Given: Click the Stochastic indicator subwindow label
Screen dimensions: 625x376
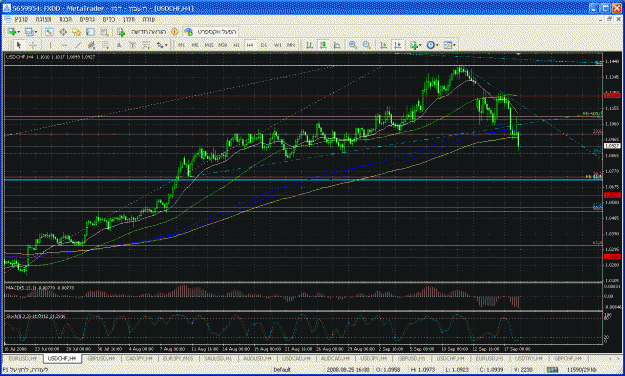Looking at the screenshot, I should pyautogui.click(x=35, y=316).
